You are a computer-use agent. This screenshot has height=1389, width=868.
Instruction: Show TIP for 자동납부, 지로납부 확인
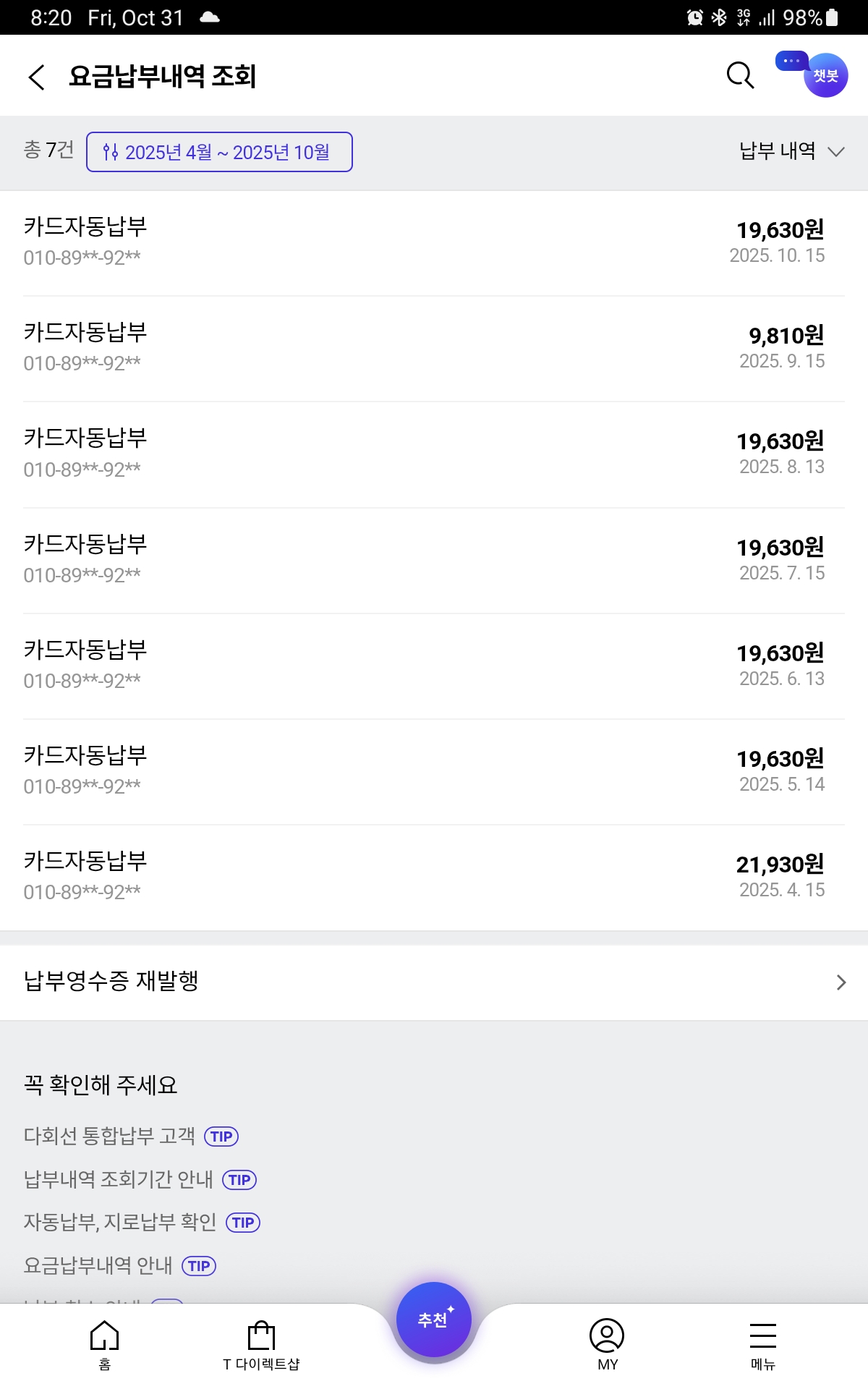243,1223
